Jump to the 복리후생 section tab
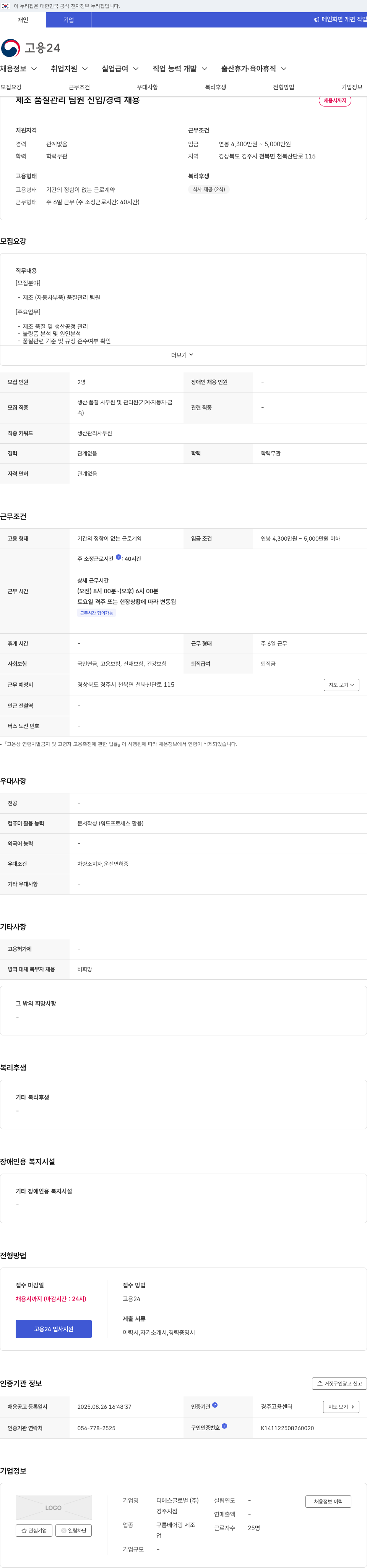The height and width of the screenshot is (1568, 367). coord(216,87)
